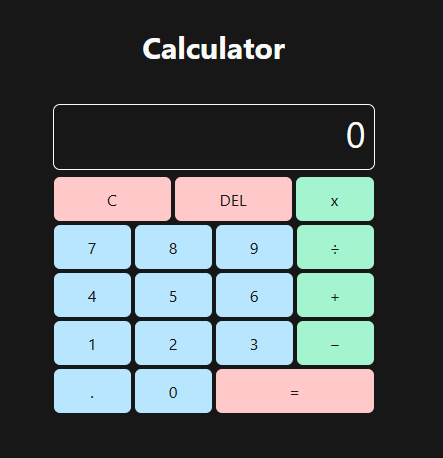Insert a decimal point

pyautogui.click(x=92, y=391)
